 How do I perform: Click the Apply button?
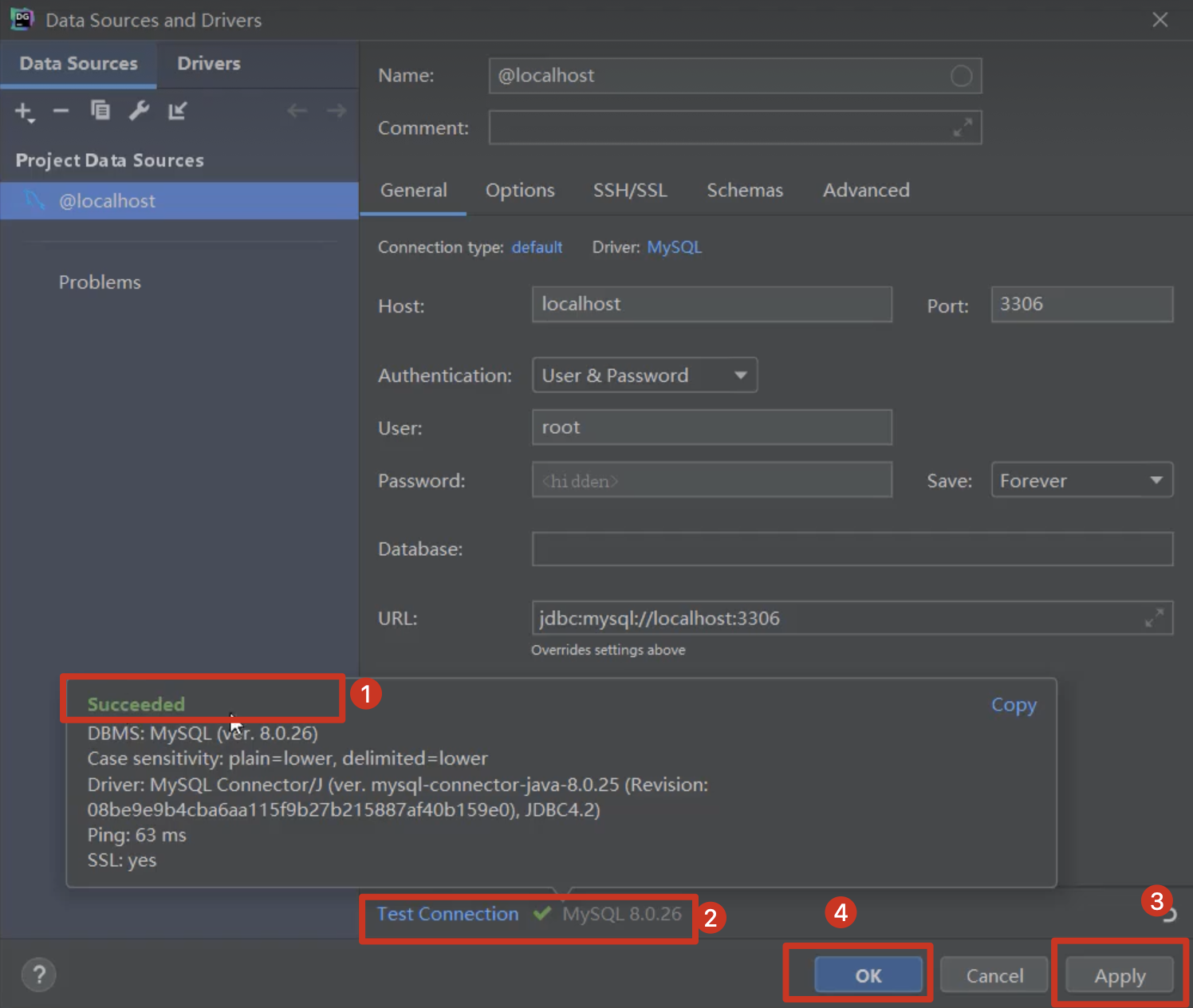(1120, 975)
